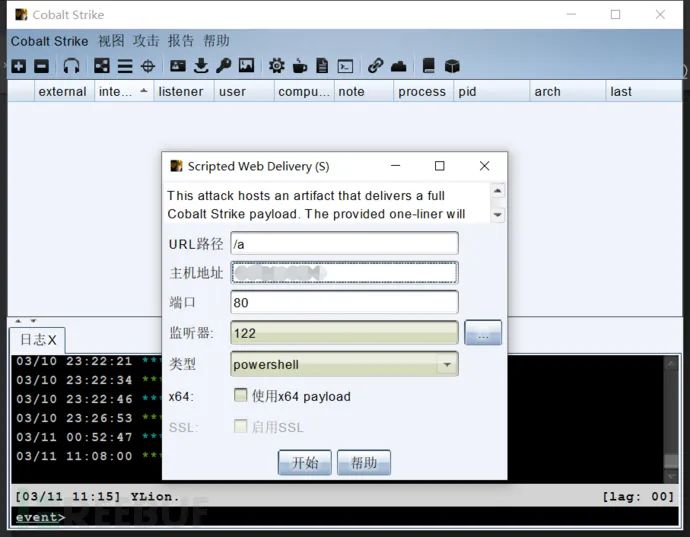Image resolution: width=690 pixels, height=537 pixels.
Task: Switch to pivot graph view icon
Action: pos(102,66)
